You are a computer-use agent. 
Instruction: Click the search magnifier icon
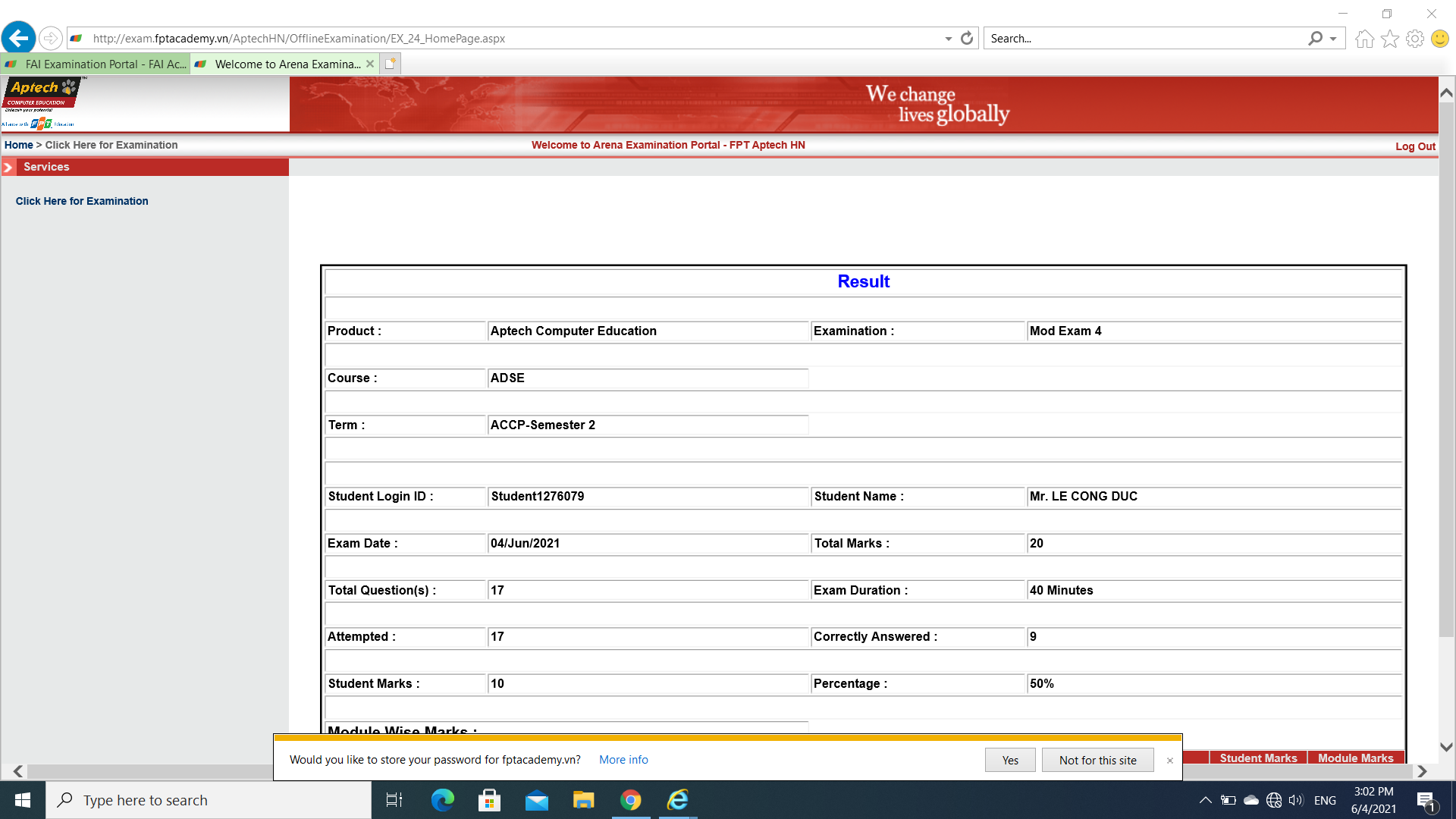point(1316,38)
